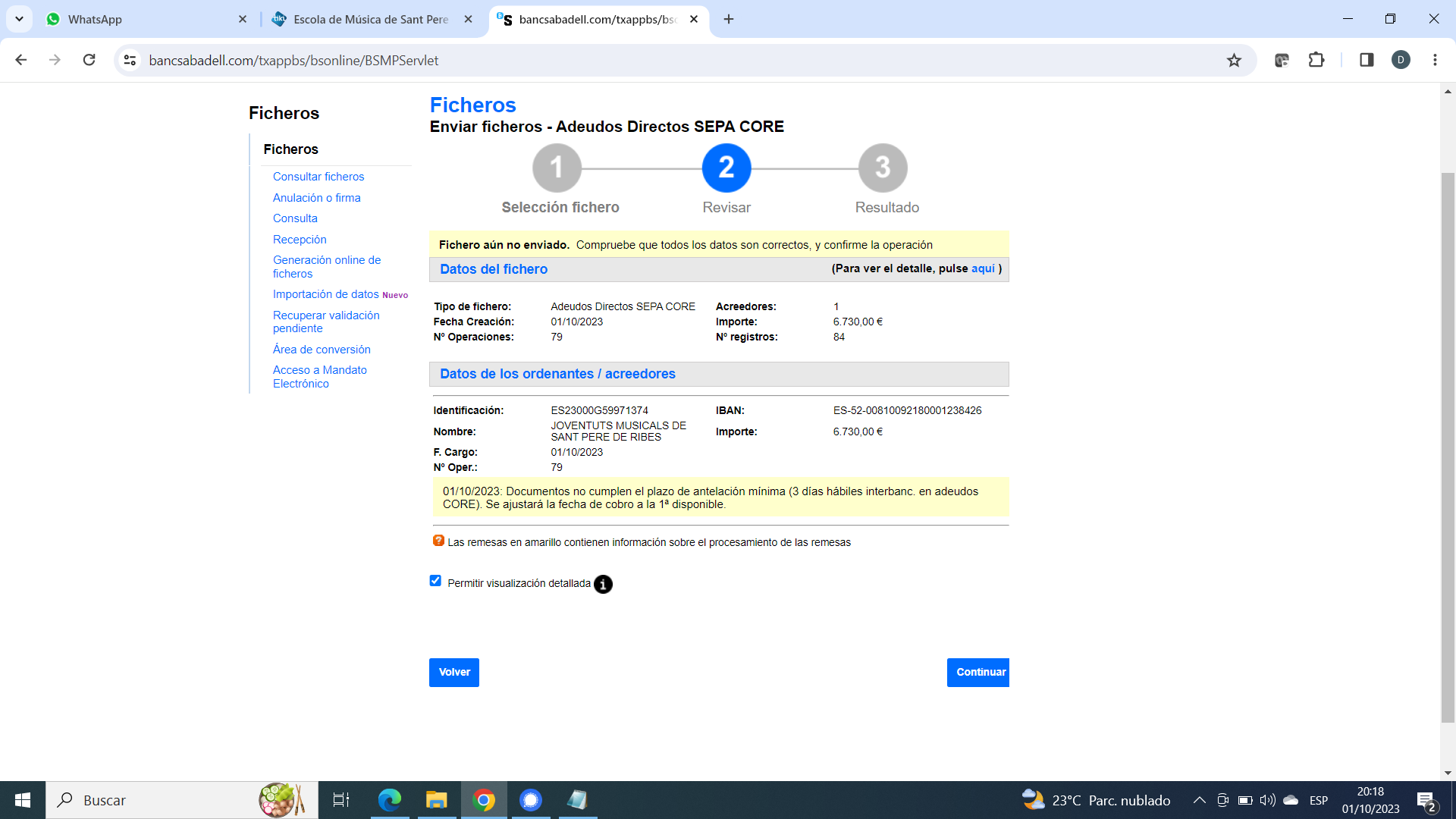The width and height of the screenshot is (1456, 819).
Task: Select step 3 Resultado circle
Action: (x=883, y=168)
